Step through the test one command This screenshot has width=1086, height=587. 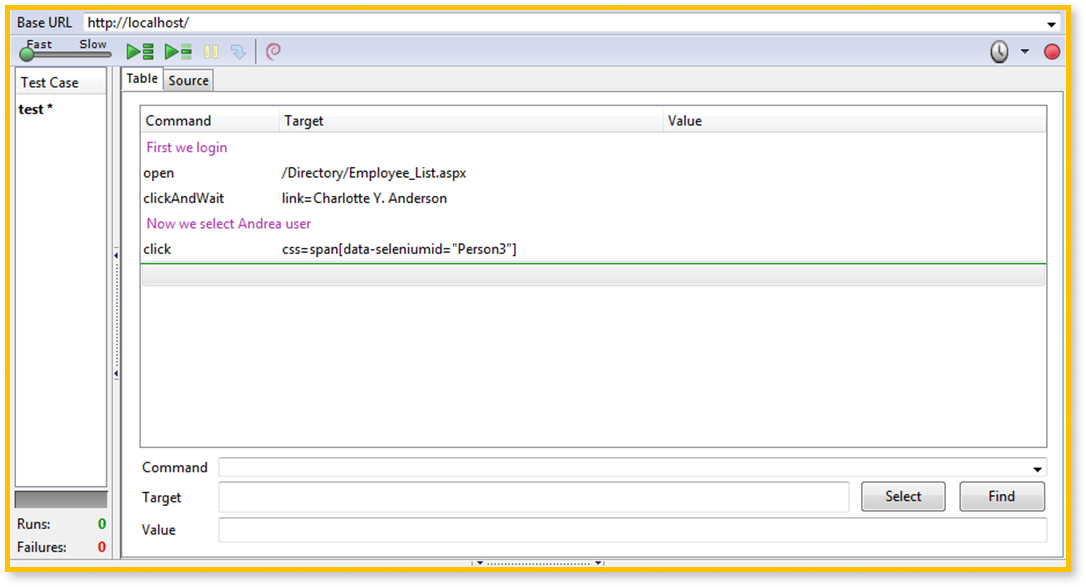[240, 51]
